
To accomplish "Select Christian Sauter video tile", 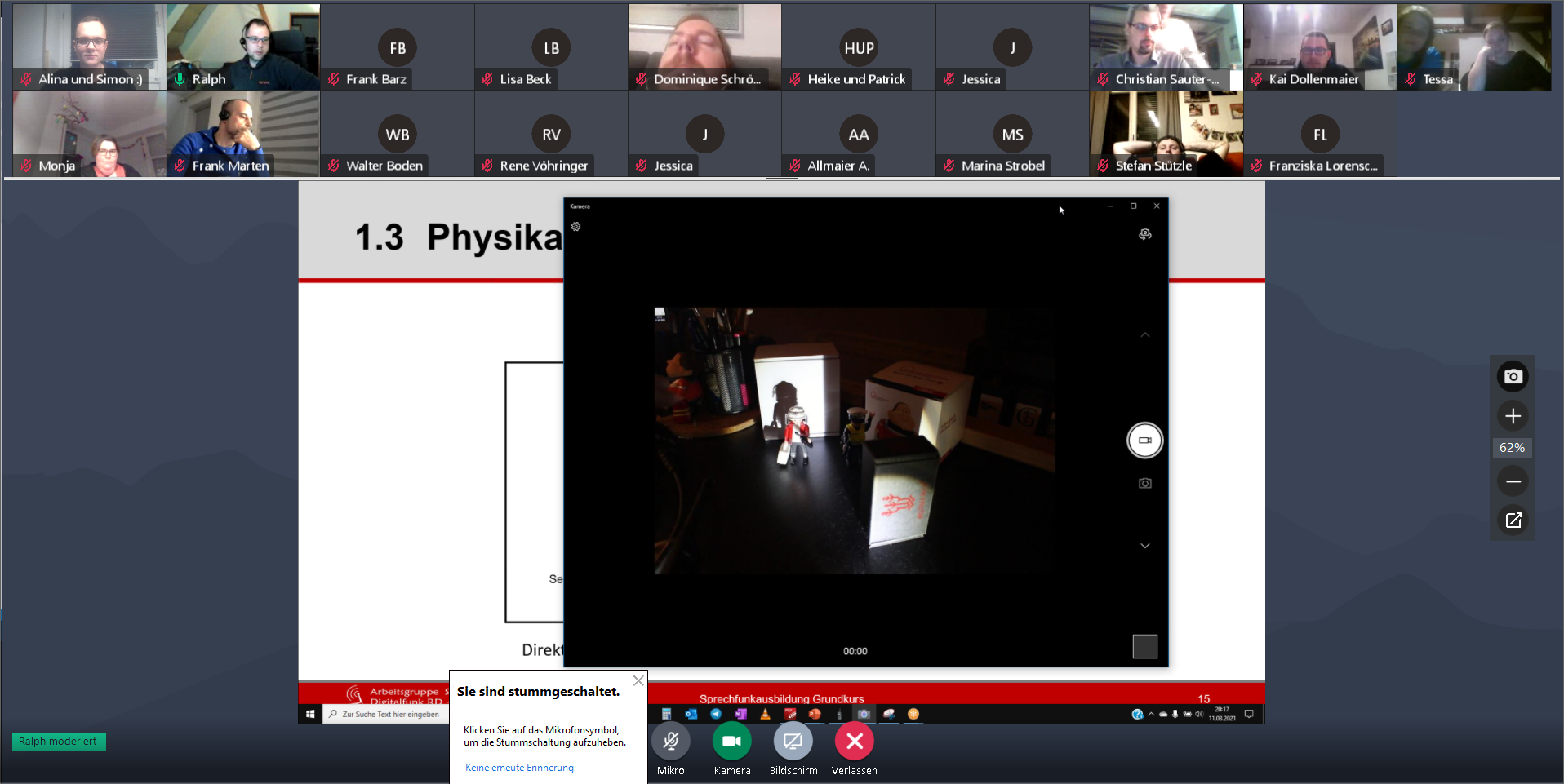I will 1166,47.
